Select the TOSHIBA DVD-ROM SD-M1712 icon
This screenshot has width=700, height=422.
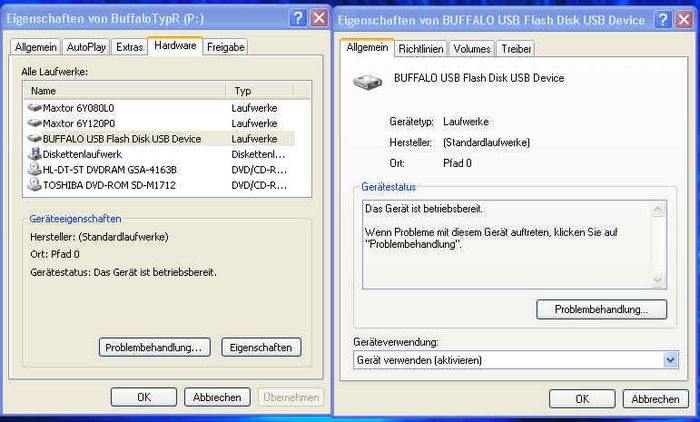coord(34,184)
